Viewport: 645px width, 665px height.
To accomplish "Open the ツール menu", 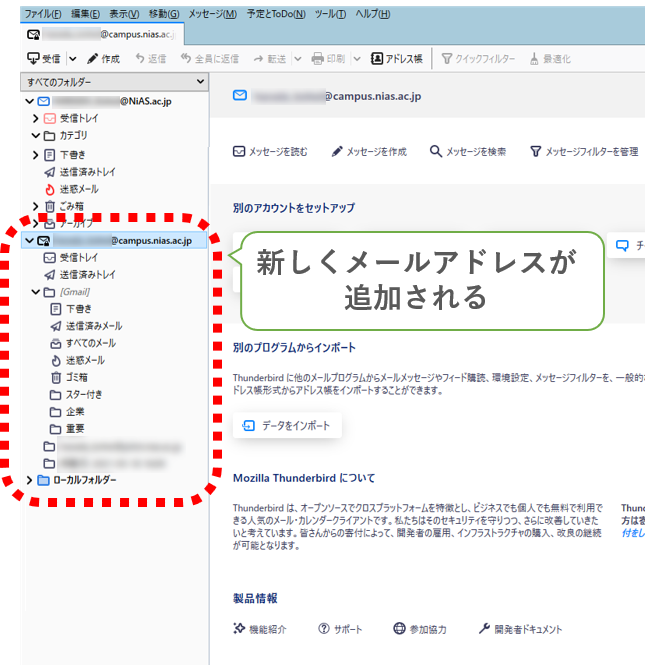I will 330,14.
